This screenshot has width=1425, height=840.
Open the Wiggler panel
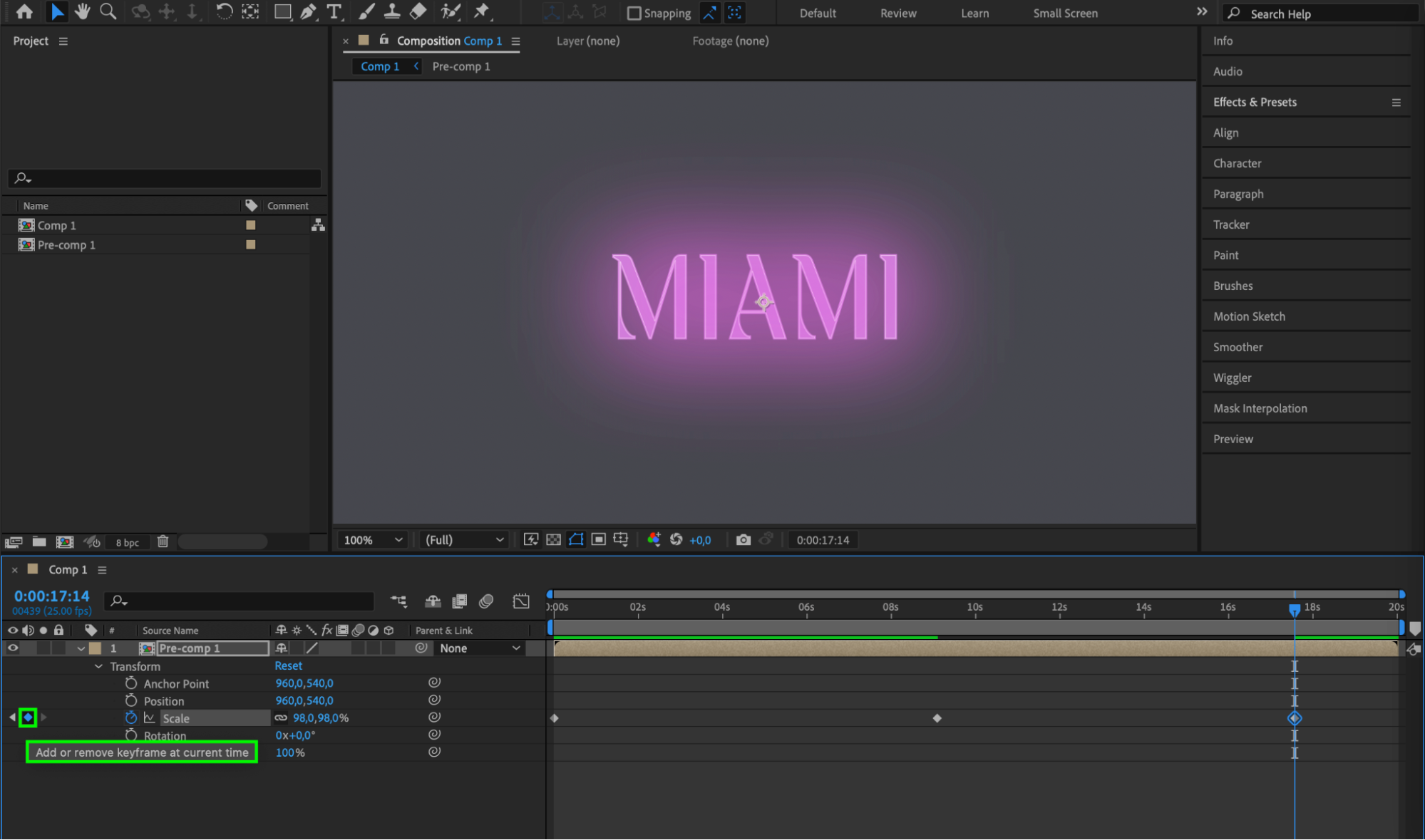pos(1232,378)
